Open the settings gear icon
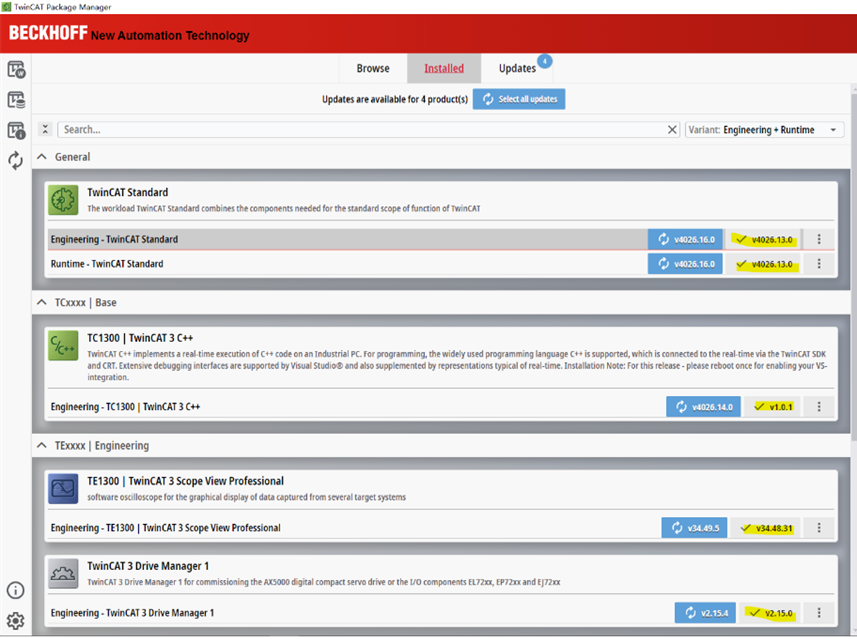857x639 pixels. 16,620
